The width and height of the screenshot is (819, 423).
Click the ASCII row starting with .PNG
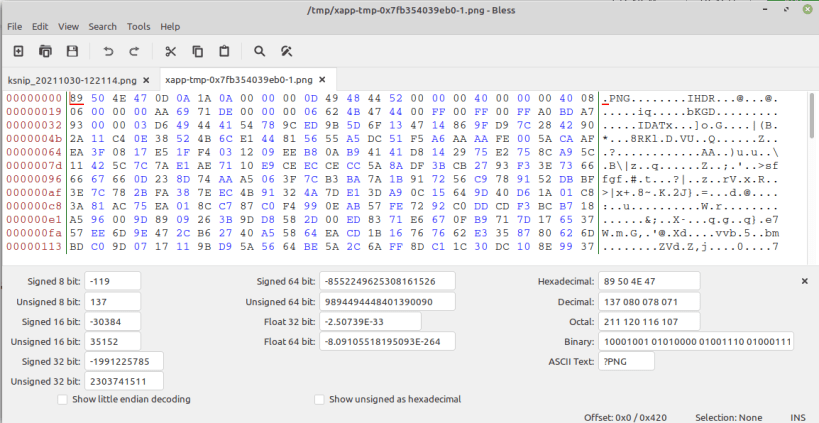(691, 98)
